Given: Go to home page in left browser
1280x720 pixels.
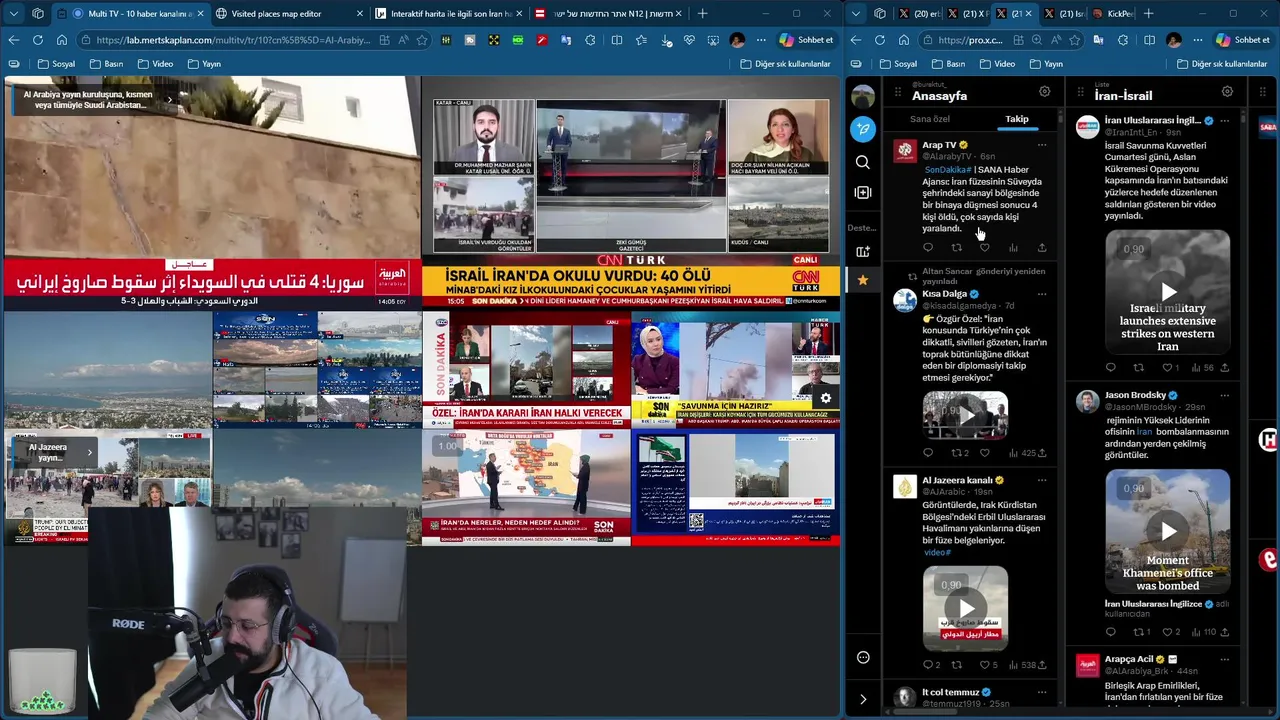Looking at the screenshot, I should point(61,40).
